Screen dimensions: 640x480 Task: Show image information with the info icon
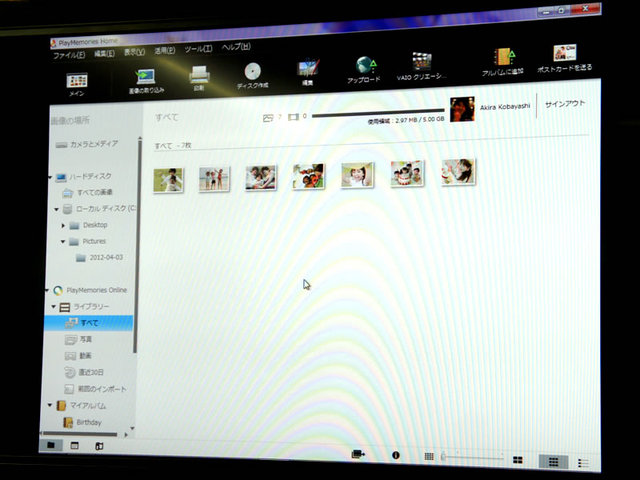tap(396, 455)
